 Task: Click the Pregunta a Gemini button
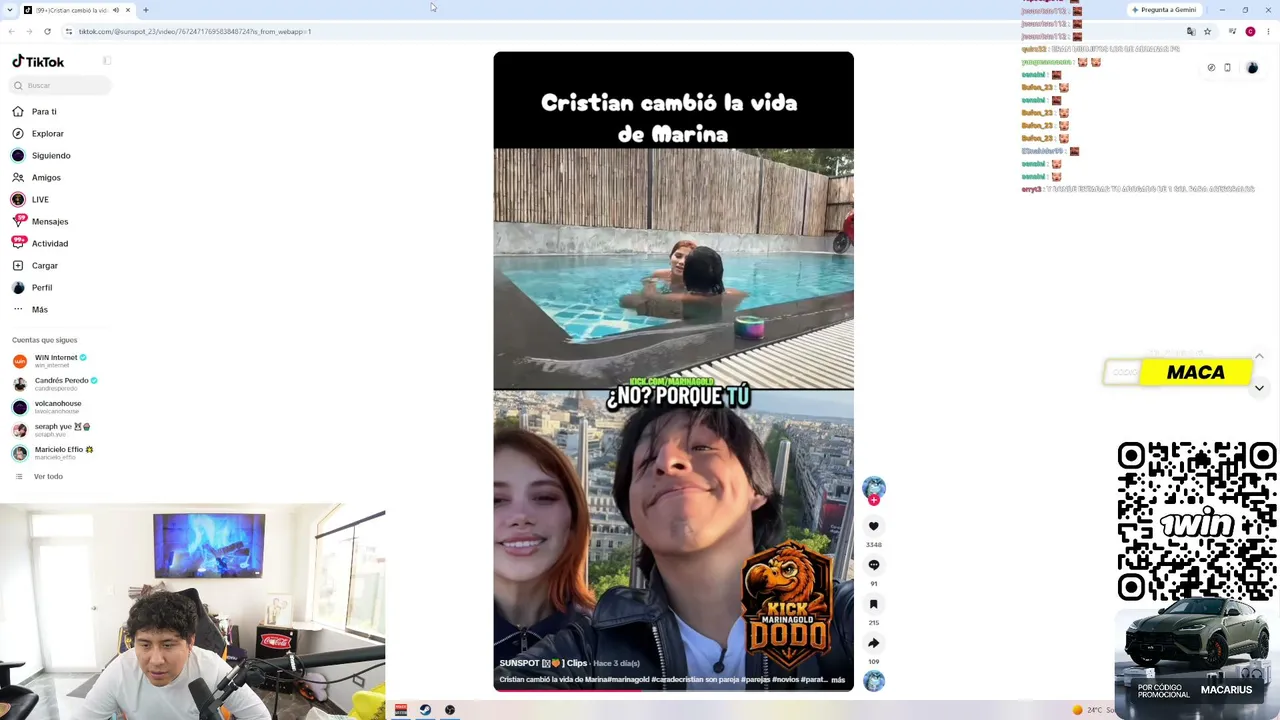point(1163,10)
